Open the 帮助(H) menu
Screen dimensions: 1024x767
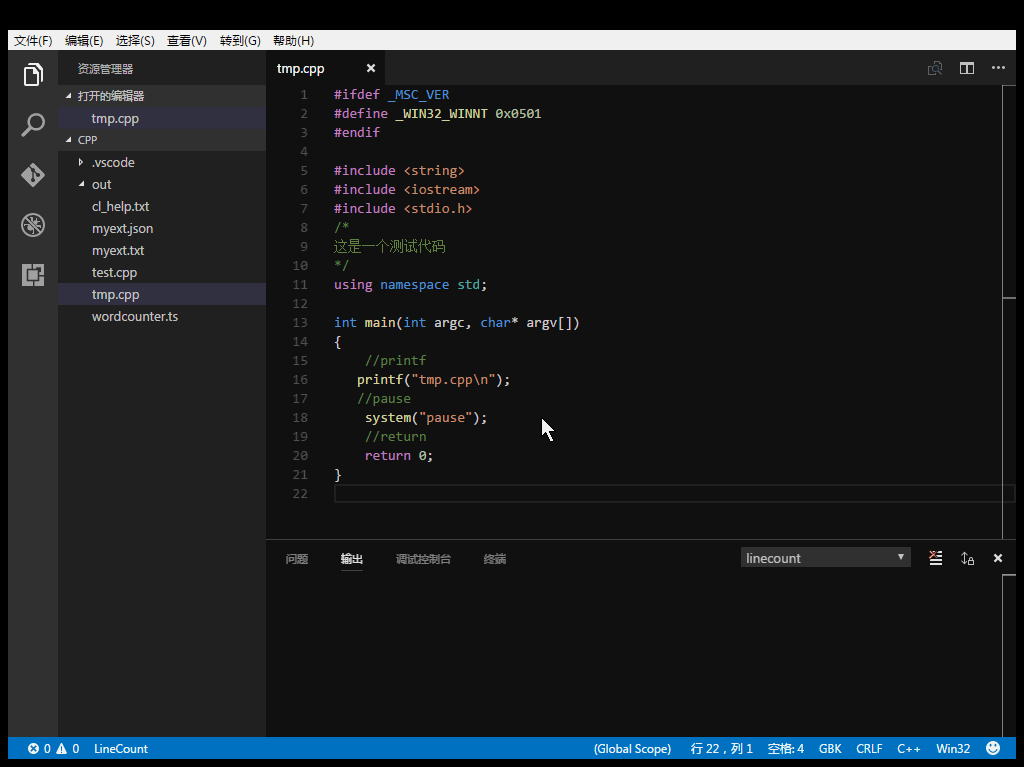click(x=293, y=41)
